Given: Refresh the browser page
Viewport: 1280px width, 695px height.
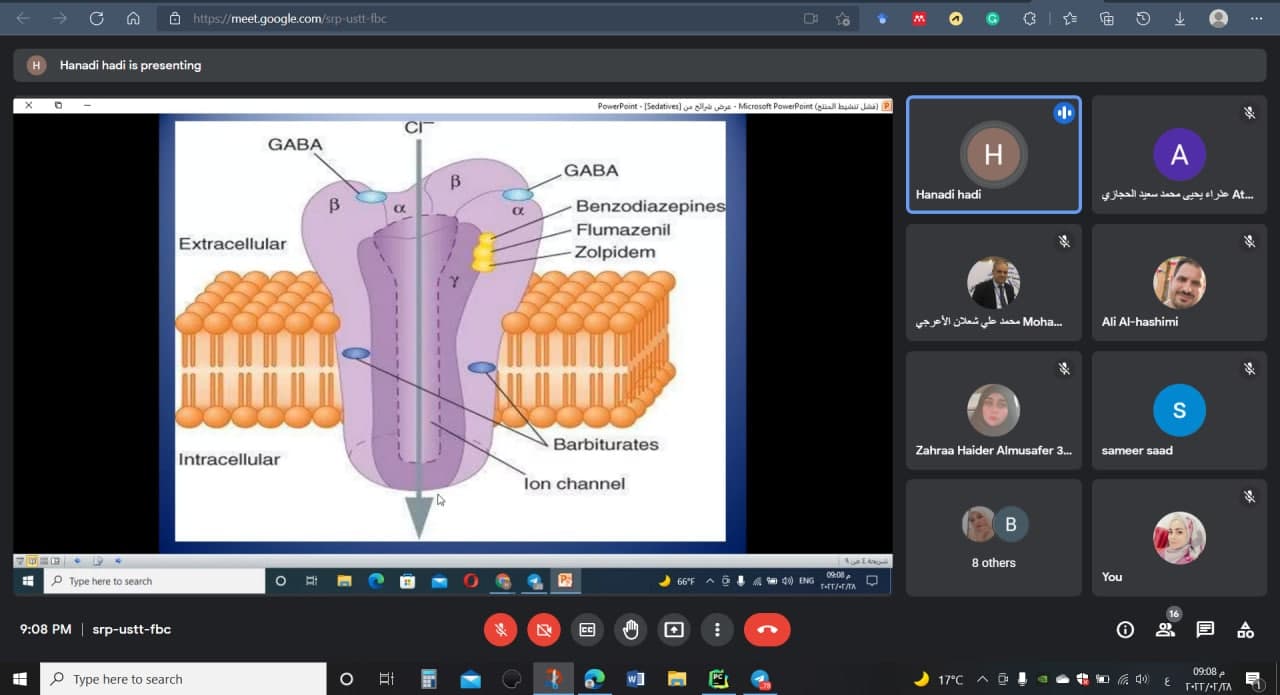Looking at the screenshot, I should [x=96, y=18].
